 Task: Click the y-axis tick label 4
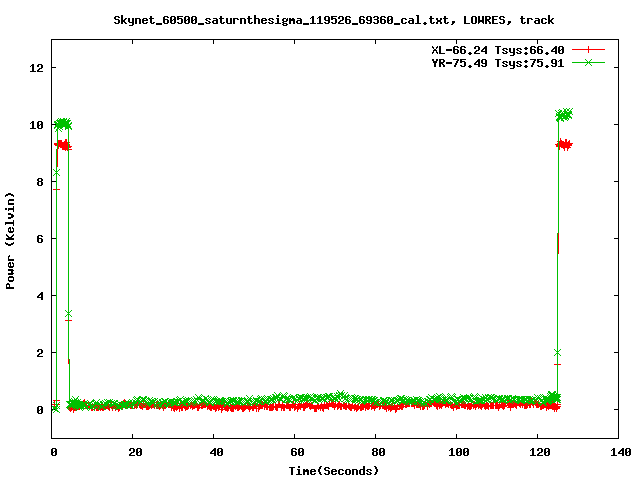tap(40, 296)
